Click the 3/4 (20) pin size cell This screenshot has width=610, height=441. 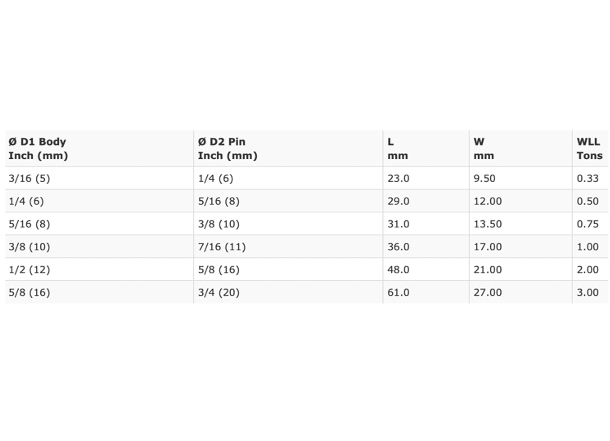(219, 292)
